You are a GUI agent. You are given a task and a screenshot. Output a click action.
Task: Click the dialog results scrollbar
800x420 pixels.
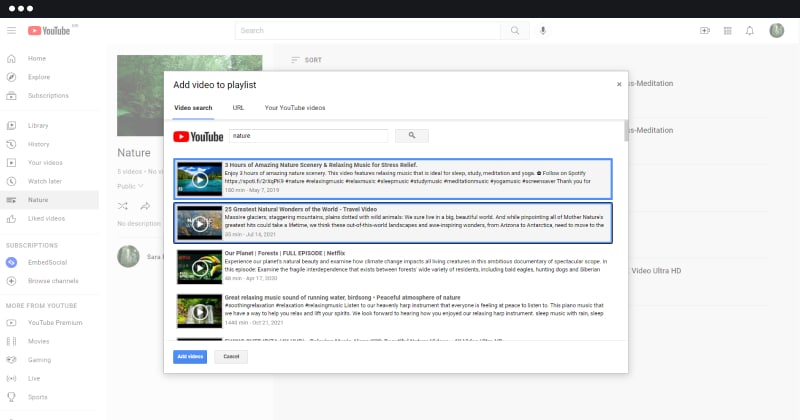(626, 131)
